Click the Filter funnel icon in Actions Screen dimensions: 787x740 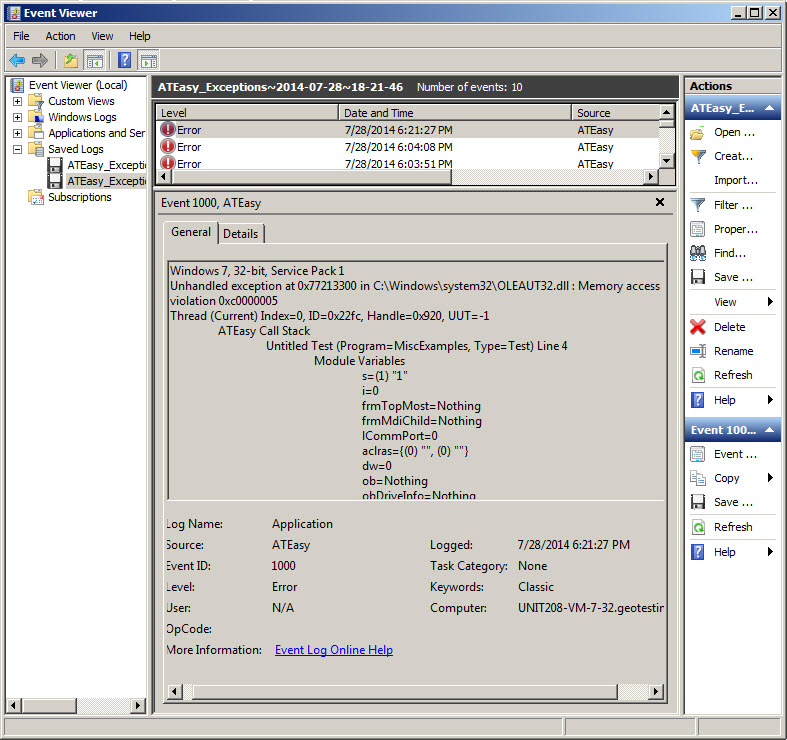pyautogui.click(x=698, y=205)
